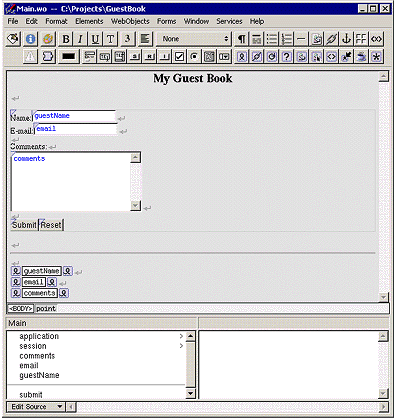Screen dimensions: 397x420
Task: Open the color palette icon
Action: [48, 39]
